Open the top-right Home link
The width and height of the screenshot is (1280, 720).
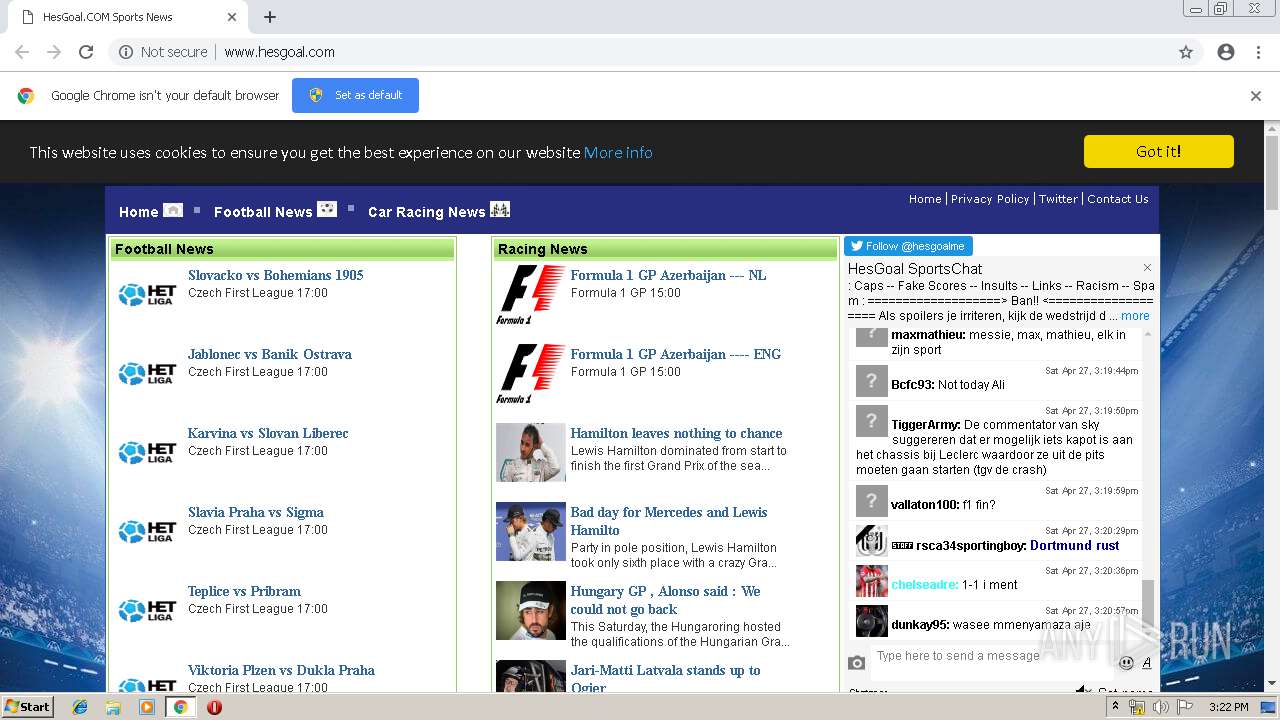coord(925,199)
